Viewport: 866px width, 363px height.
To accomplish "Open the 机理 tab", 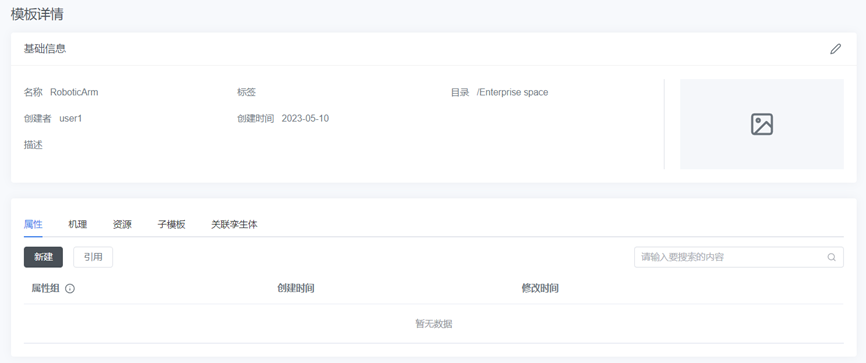I will click(77, 224).
